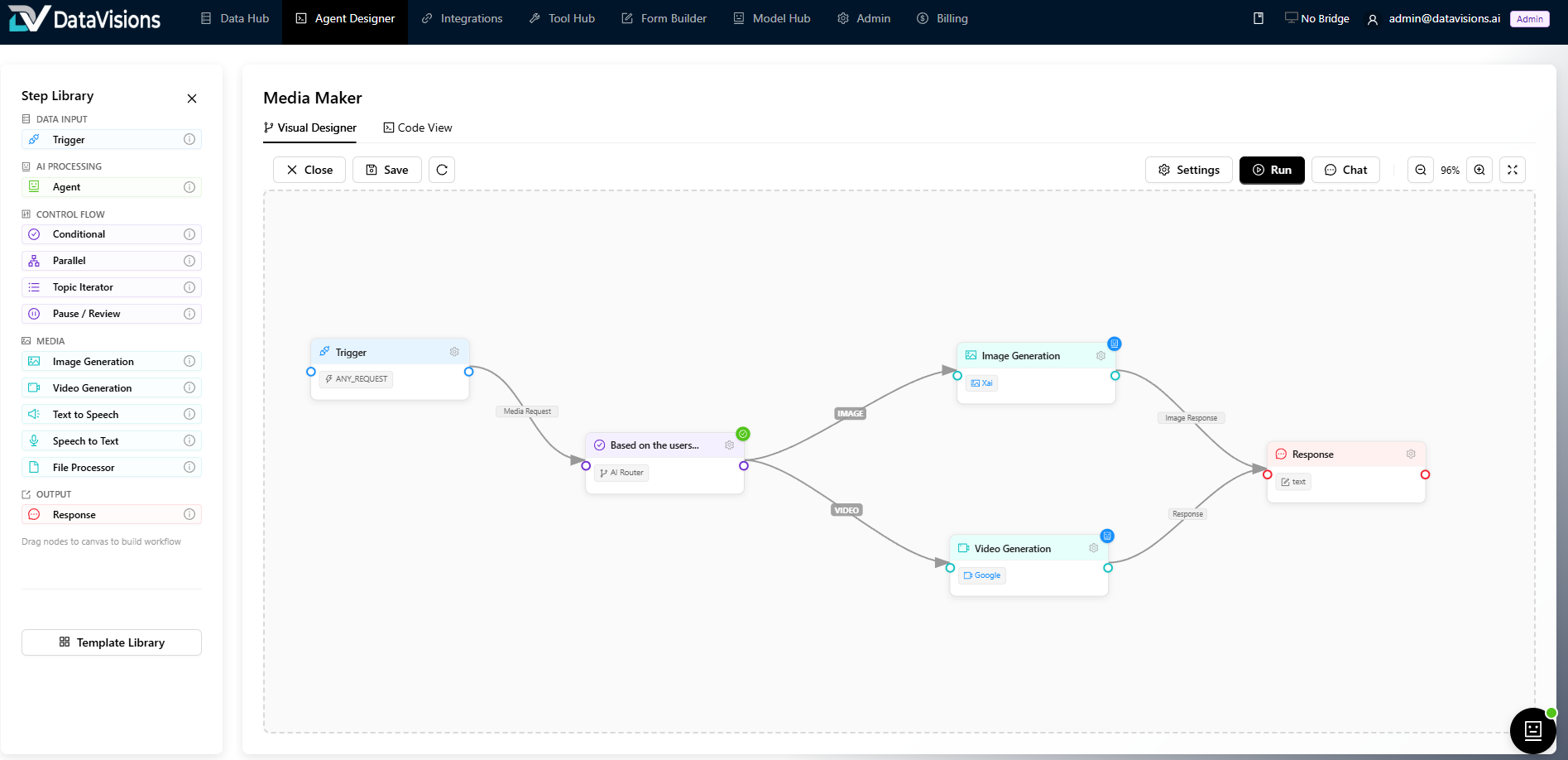Go to Integrations
1568x760 pixels.
[x=462, y=18]
